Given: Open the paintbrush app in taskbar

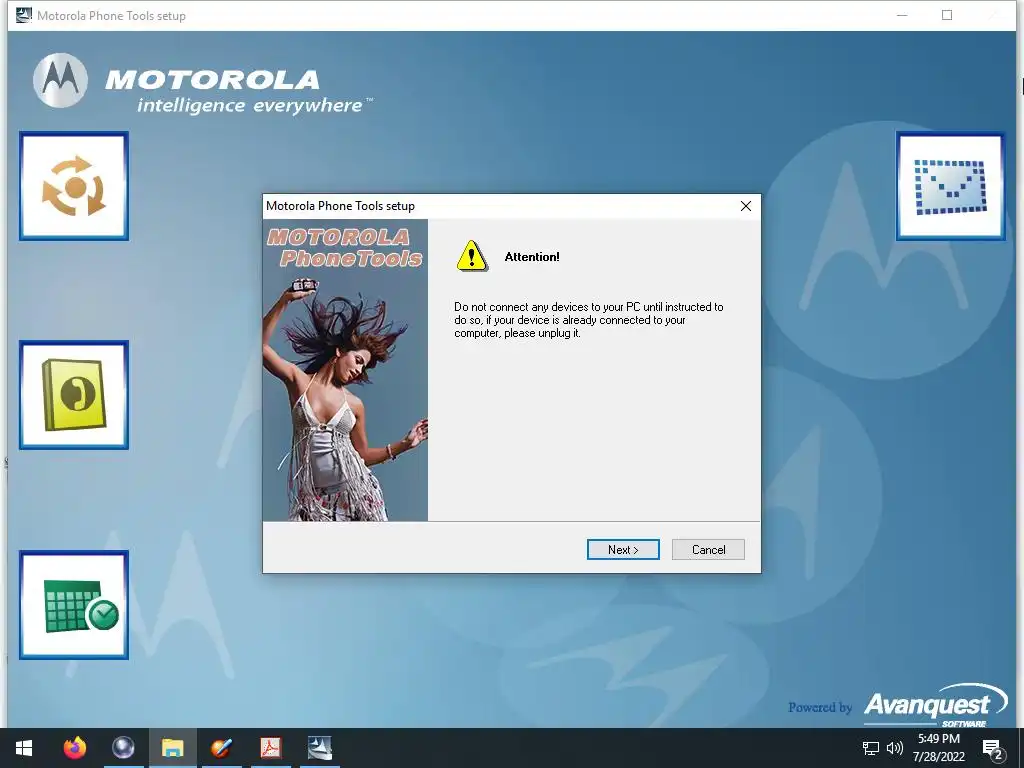Looking at the screenshot, I should point(221,748).
